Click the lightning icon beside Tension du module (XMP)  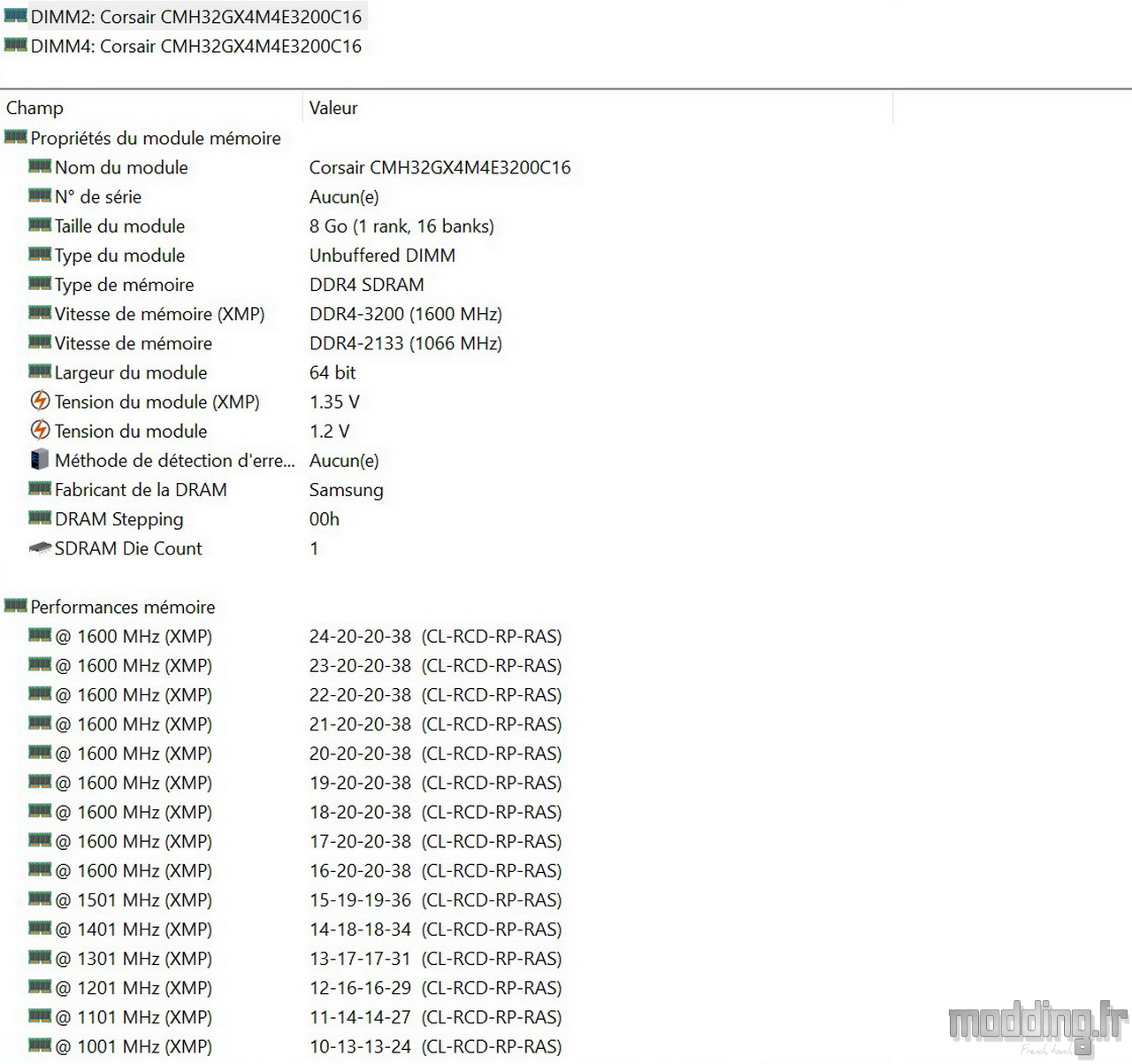click(40, 401)
